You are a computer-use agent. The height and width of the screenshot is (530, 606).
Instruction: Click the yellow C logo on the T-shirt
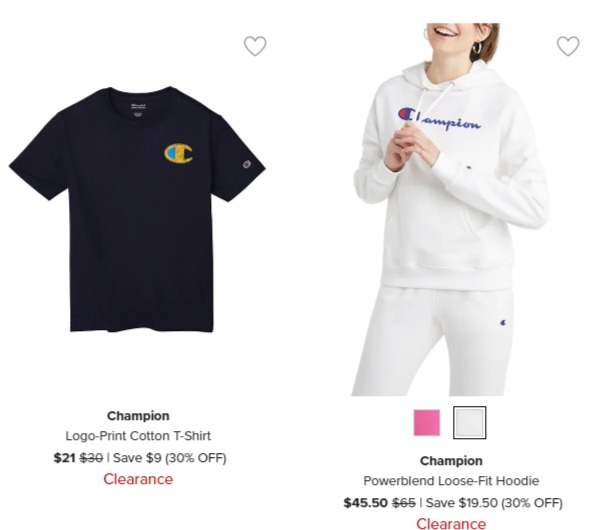pos(178,153)
